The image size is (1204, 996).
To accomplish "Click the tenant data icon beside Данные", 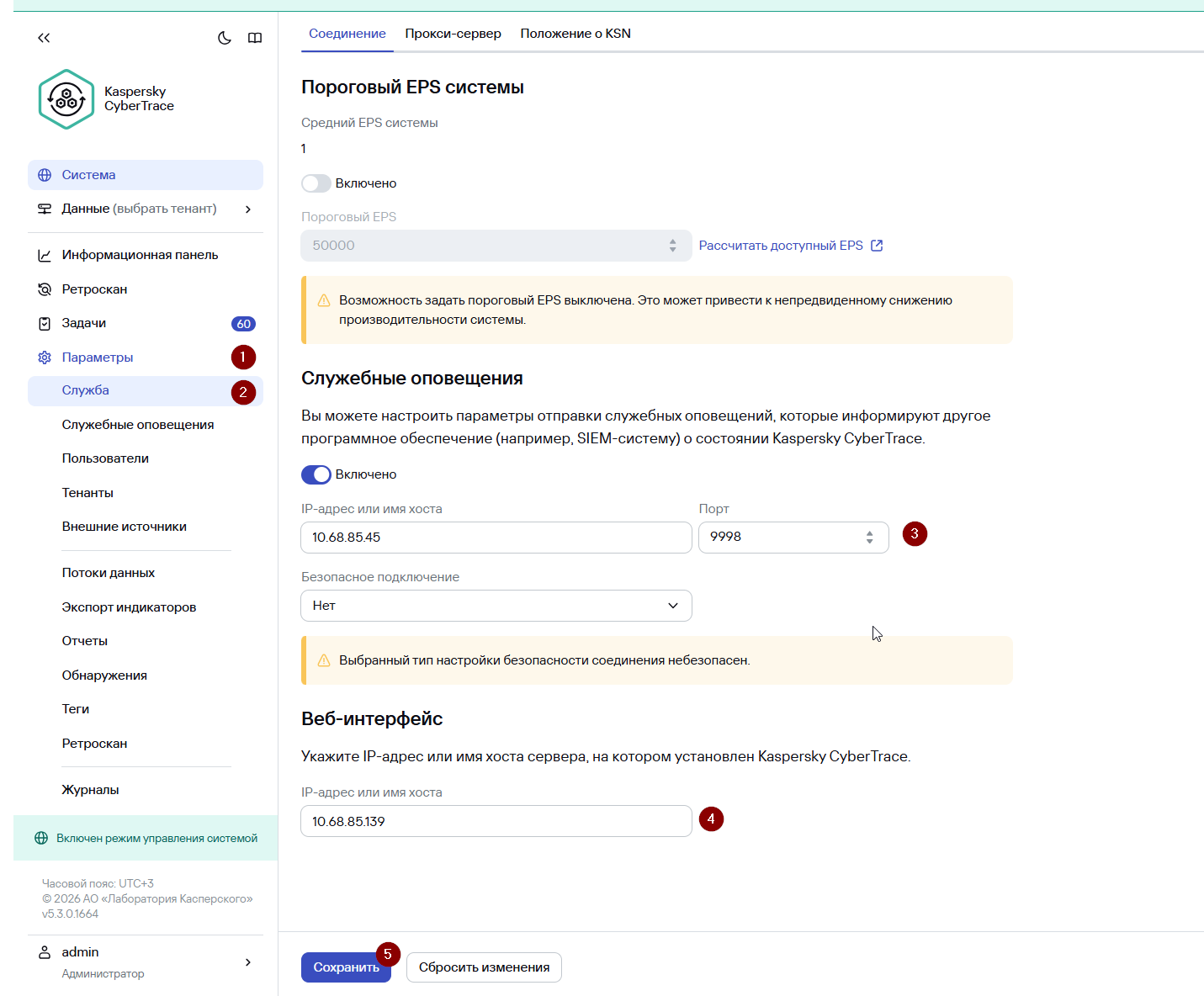I will pyautogui.click(x=45, y=209).
